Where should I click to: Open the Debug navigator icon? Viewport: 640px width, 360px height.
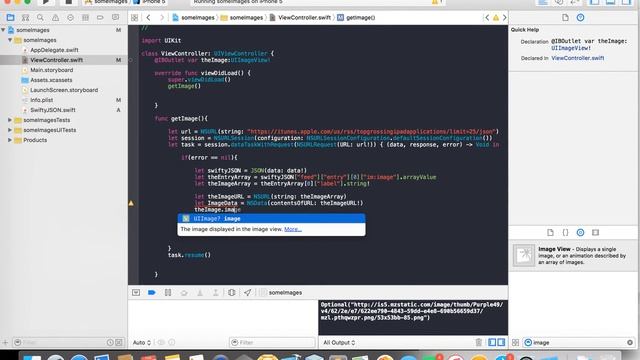coord(85,18)
